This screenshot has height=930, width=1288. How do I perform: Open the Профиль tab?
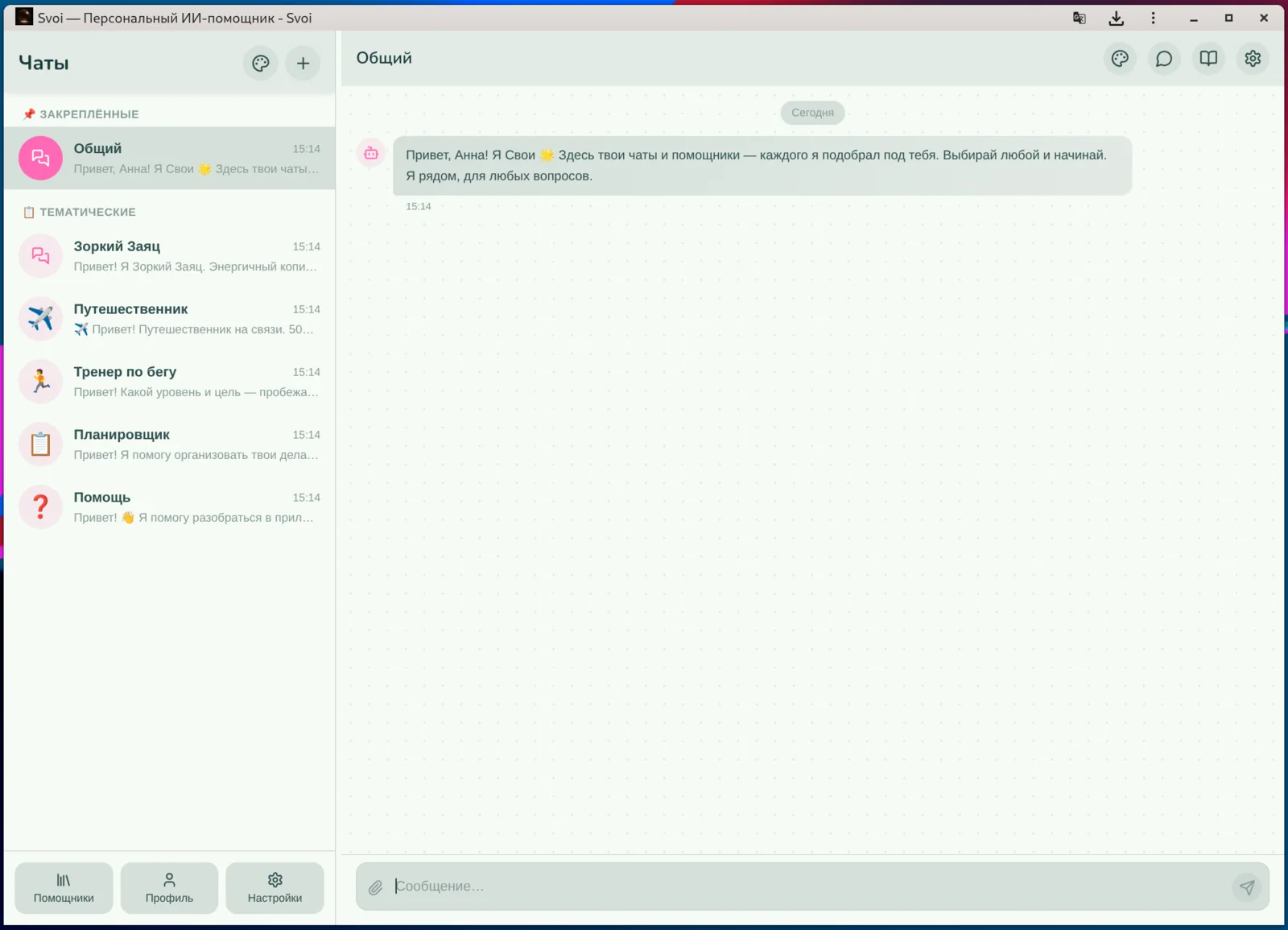click(169, 888)
